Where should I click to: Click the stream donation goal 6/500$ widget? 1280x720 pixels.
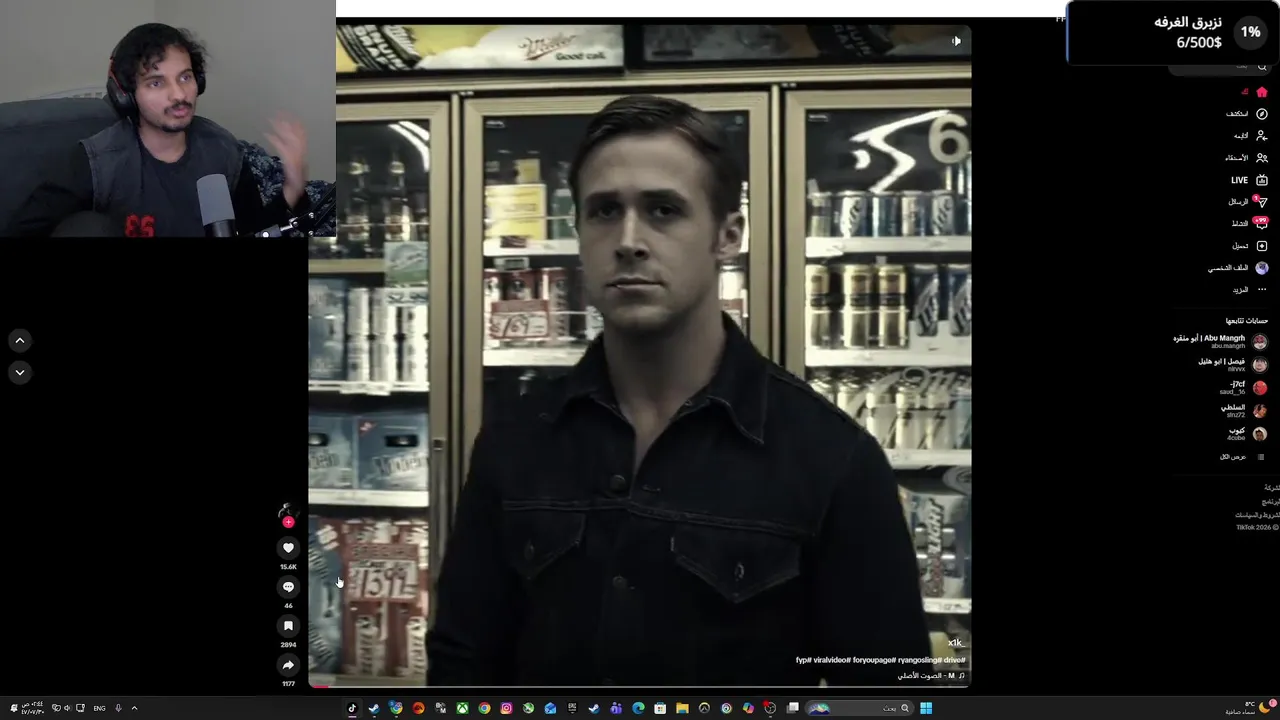coord(1173,32)
